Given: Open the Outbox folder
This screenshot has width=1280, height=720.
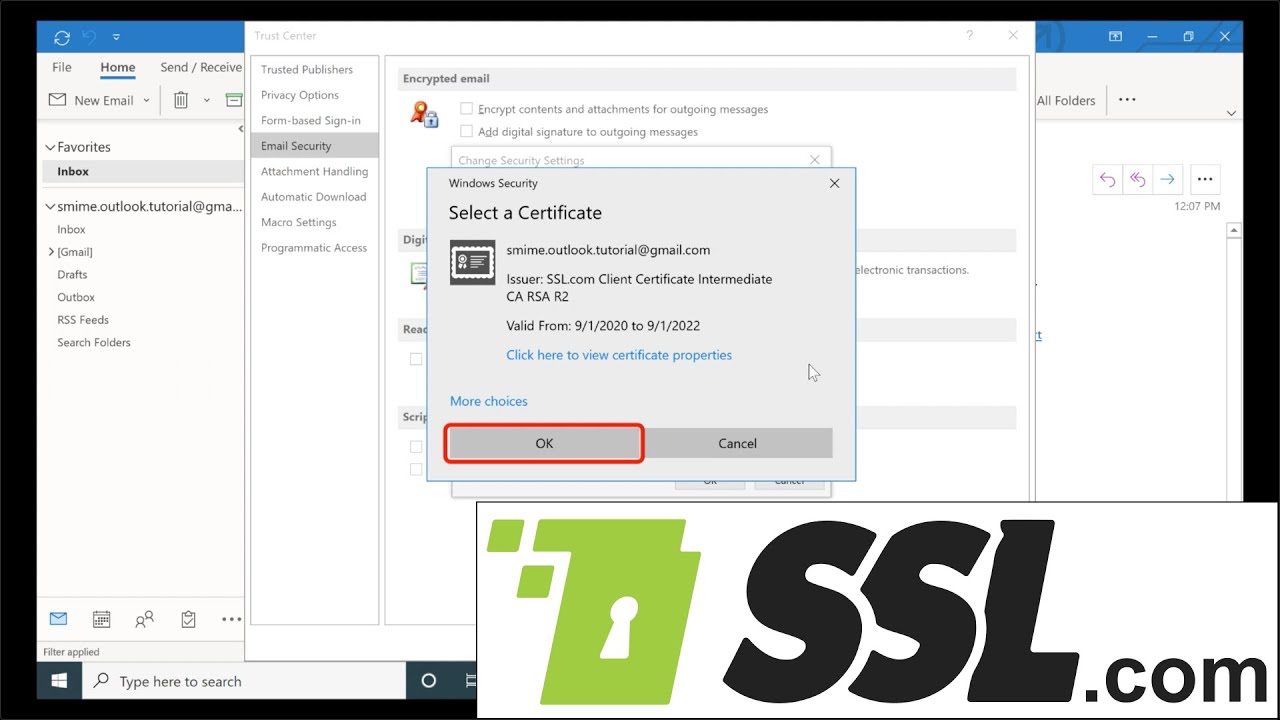Looking at the screenshot, I should tap(76, 297).
